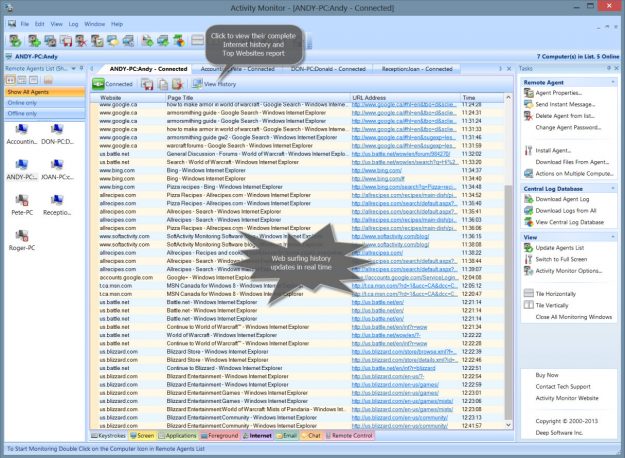Click the Delete Agent from list icon
625x458 pixels.
pyautogui.click(x=528, y=116)
